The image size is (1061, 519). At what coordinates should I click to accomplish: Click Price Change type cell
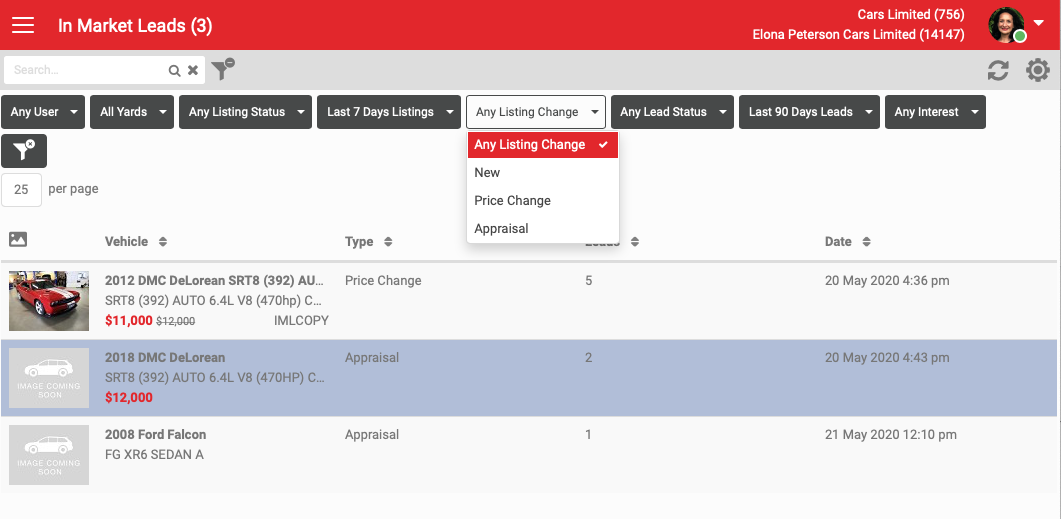click(383, 280)
